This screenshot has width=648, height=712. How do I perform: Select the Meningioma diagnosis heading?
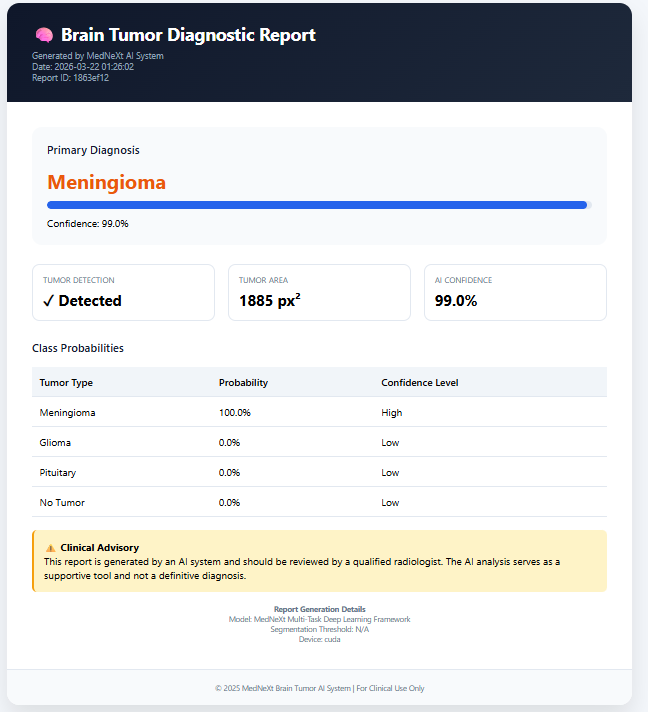[x=107, y=183]
